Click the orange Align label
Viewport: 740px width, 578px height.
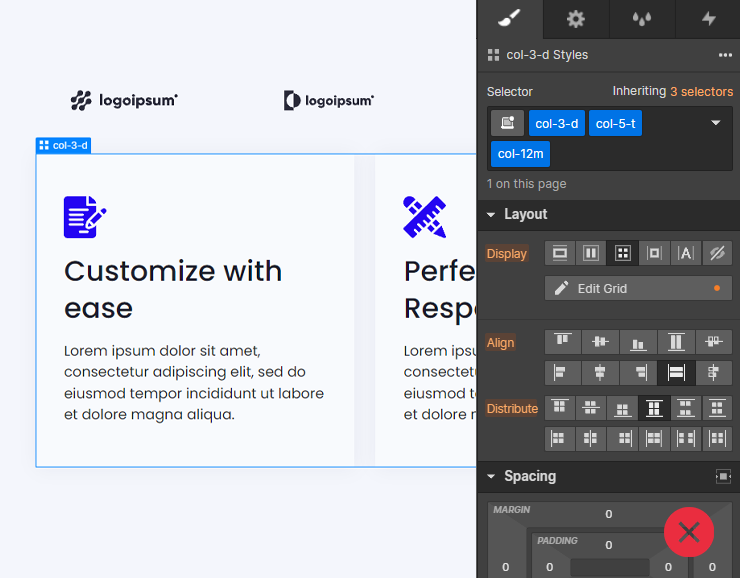[x=500, y=343]
